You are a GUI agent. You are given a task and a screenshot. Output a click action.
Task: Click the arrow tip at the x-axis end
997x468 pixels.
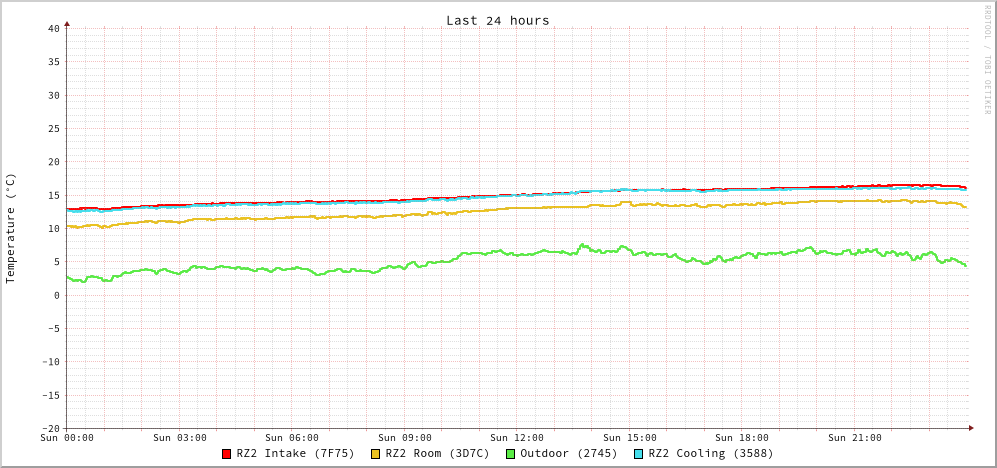[x=970, y=428]
